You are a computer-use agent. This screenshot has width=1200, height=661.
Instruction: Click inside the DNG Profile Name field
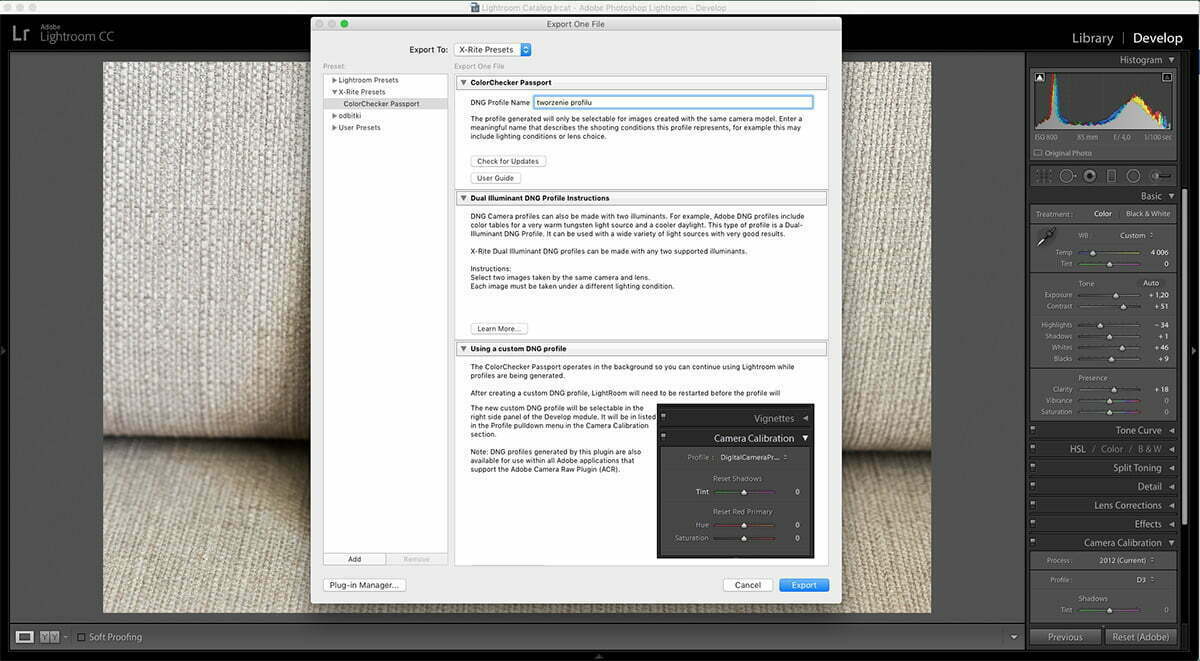click(x=672, y=102)
